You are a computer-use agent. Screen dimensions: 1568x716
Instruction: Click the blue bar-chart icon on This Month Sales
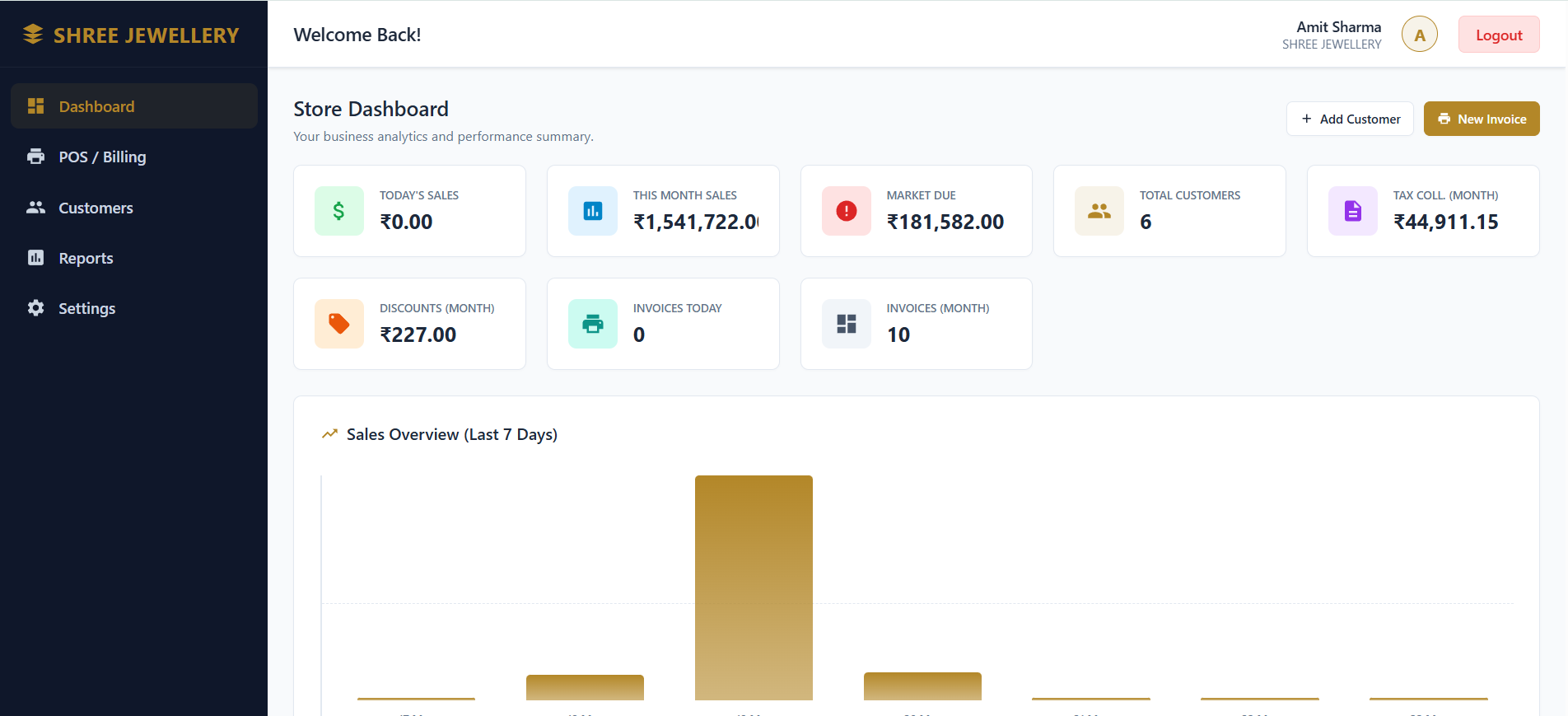tap(593, 211)
